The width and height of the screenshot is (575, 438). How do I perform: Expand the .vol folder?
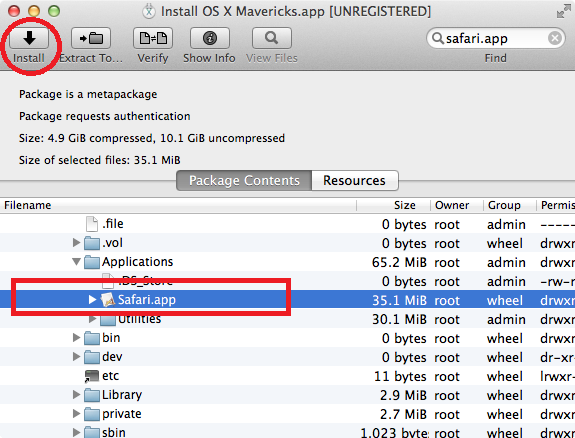(76, 242)
